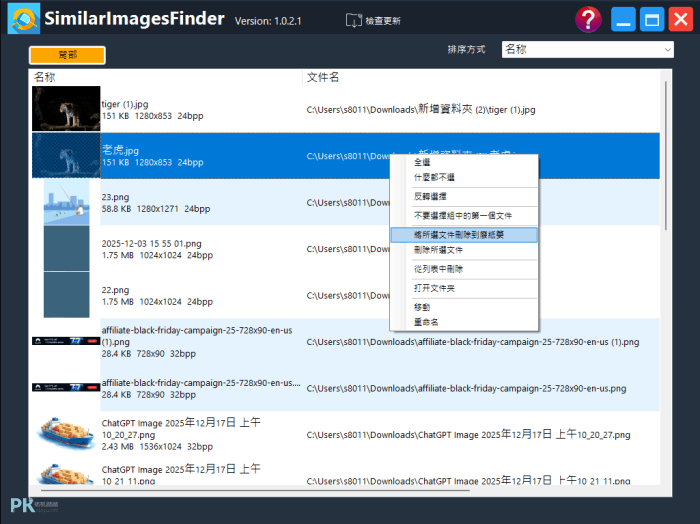Viewport: 700px width, 524px height.
Task: Click the 22.png file name text
Action: [x=115, y=290]
